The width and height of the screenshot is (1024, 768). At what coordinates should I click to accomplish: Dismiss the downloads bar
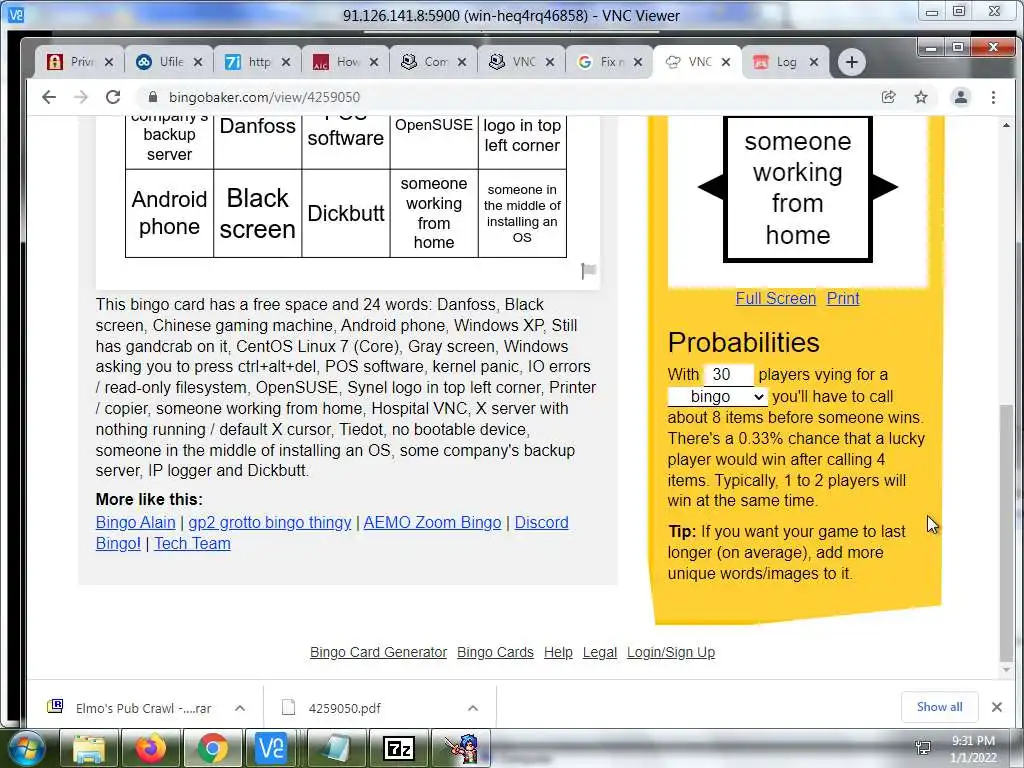(997, 707)
